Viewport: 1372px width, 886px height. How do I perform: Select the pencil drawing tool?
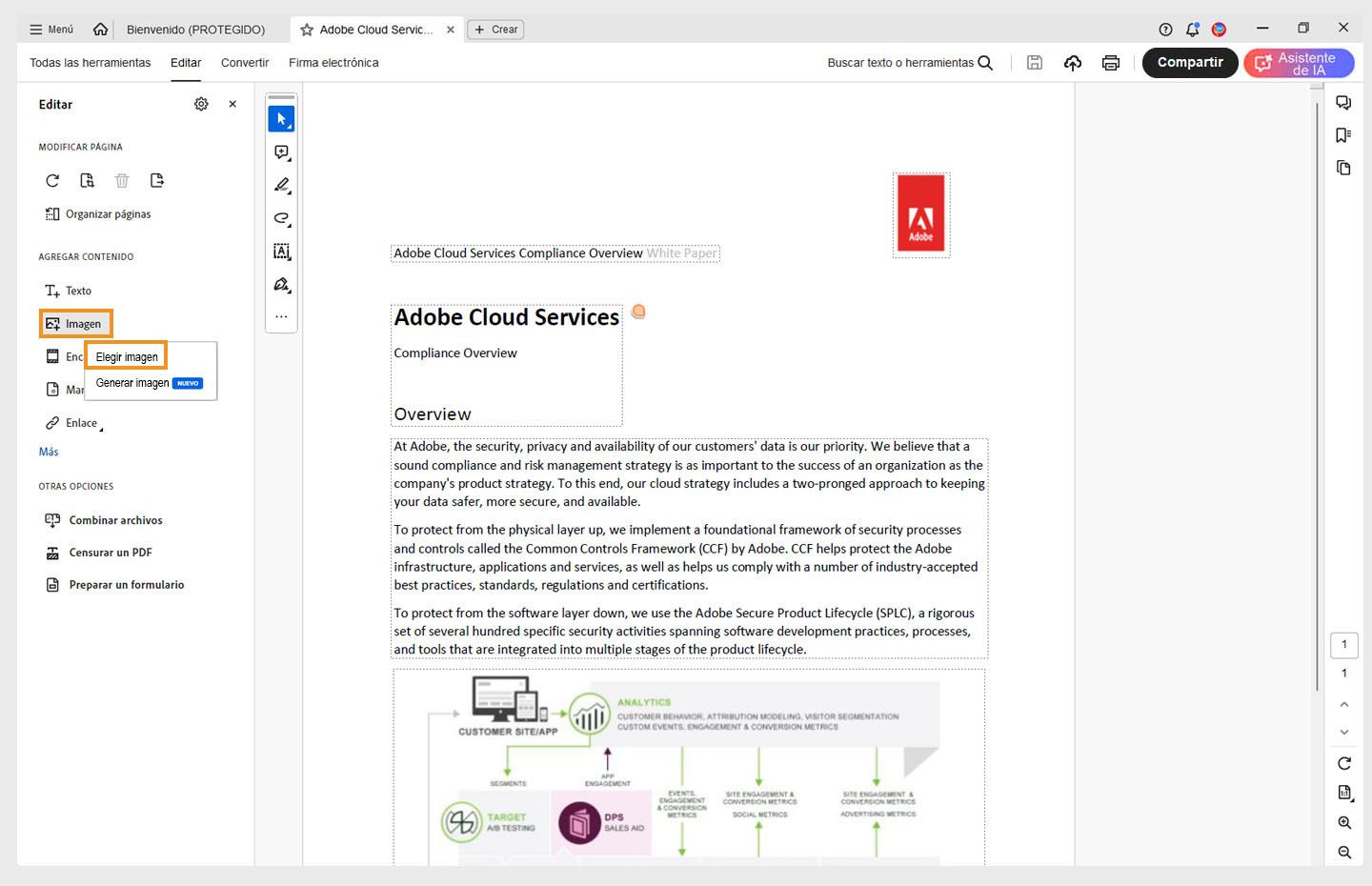[281, 185]
